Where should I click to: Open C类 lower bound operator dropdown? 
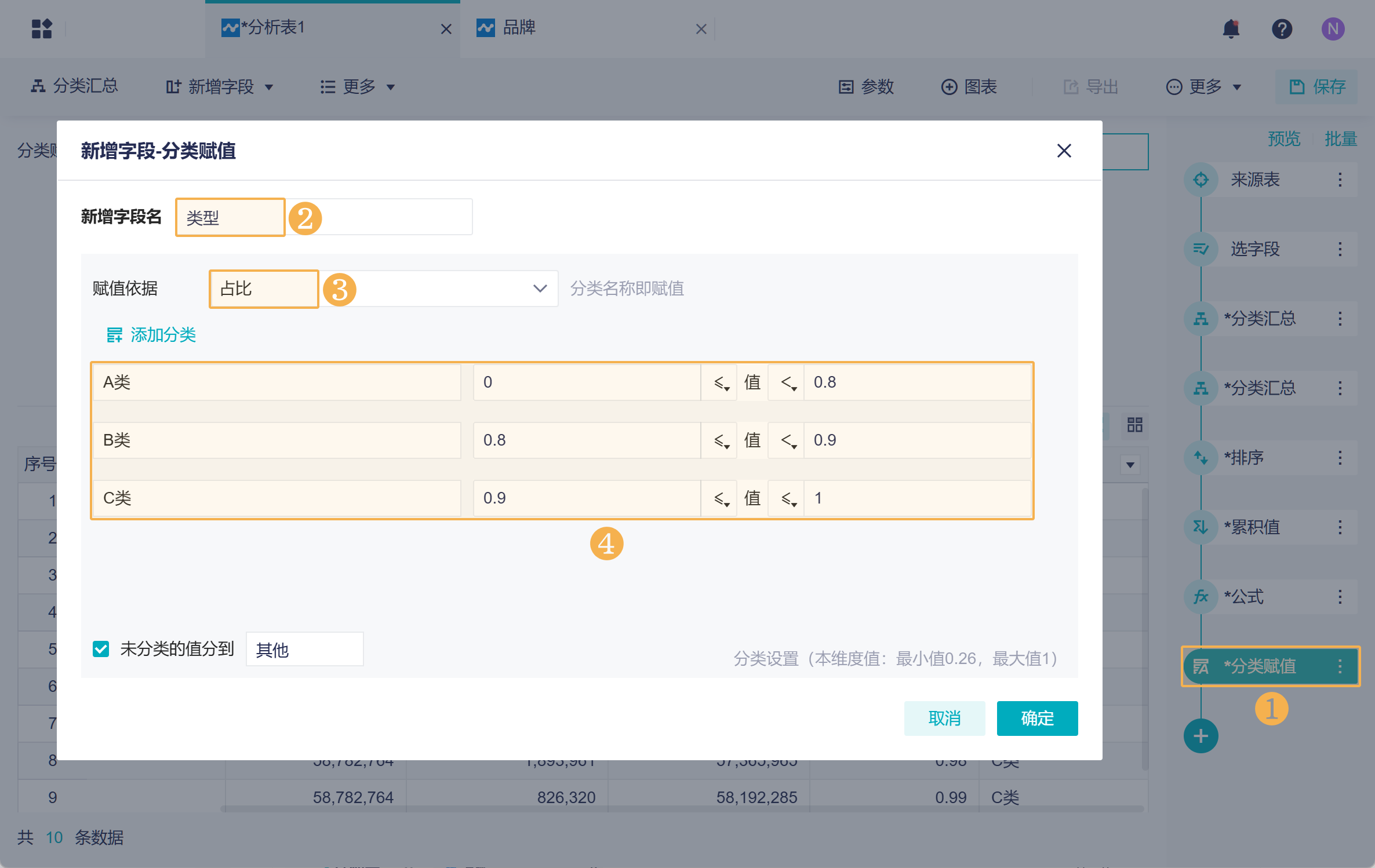[720, 498]
